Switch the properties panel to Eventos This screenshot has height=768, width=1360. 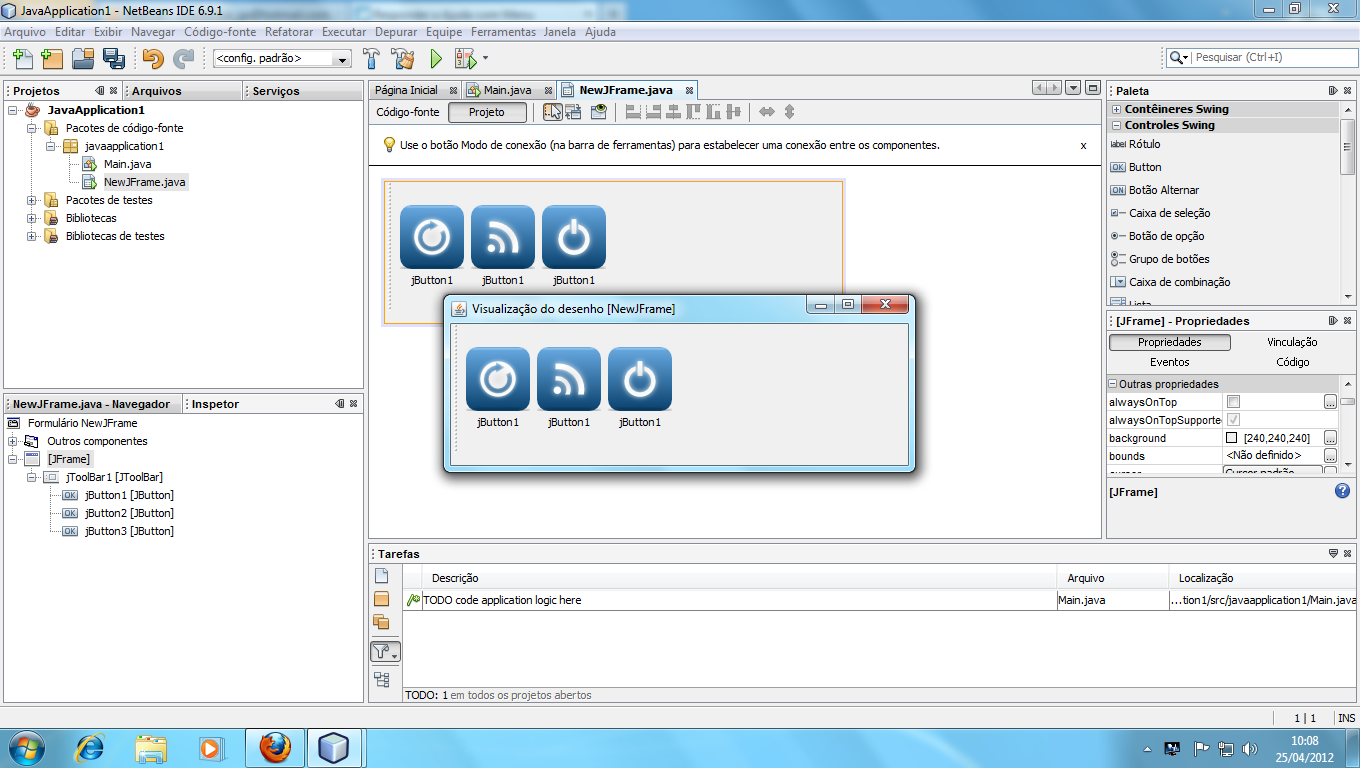point(1170,362)
